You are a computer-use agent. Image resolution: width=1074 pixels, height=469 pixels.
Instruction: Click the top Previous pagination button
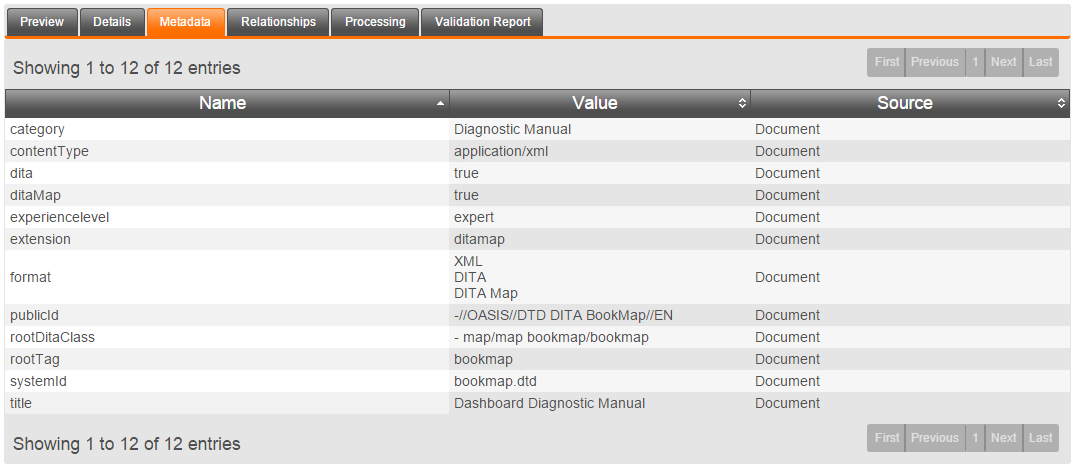(935, 62)
